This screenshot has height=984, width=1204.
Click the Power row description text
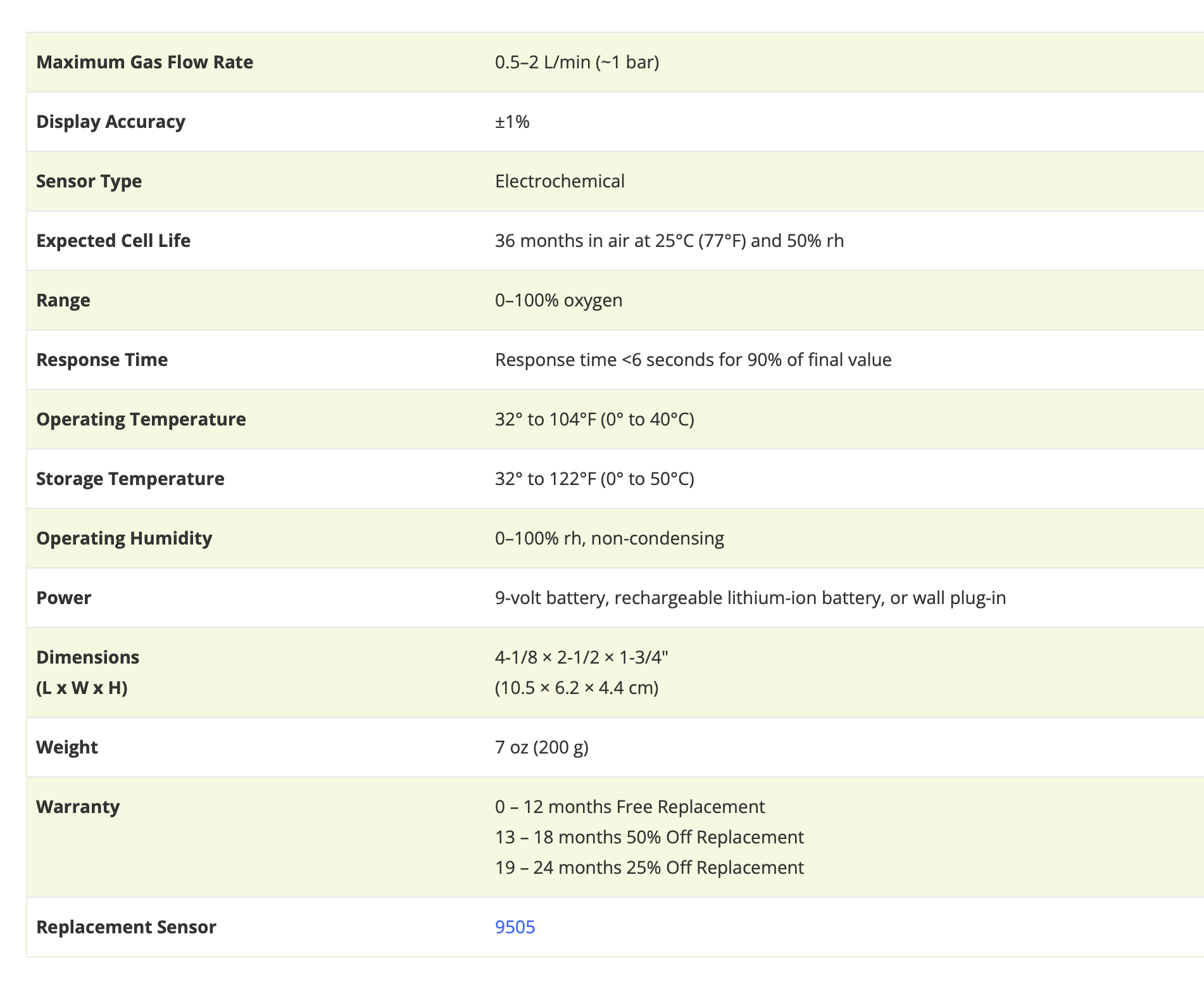[x=750, y=598]
